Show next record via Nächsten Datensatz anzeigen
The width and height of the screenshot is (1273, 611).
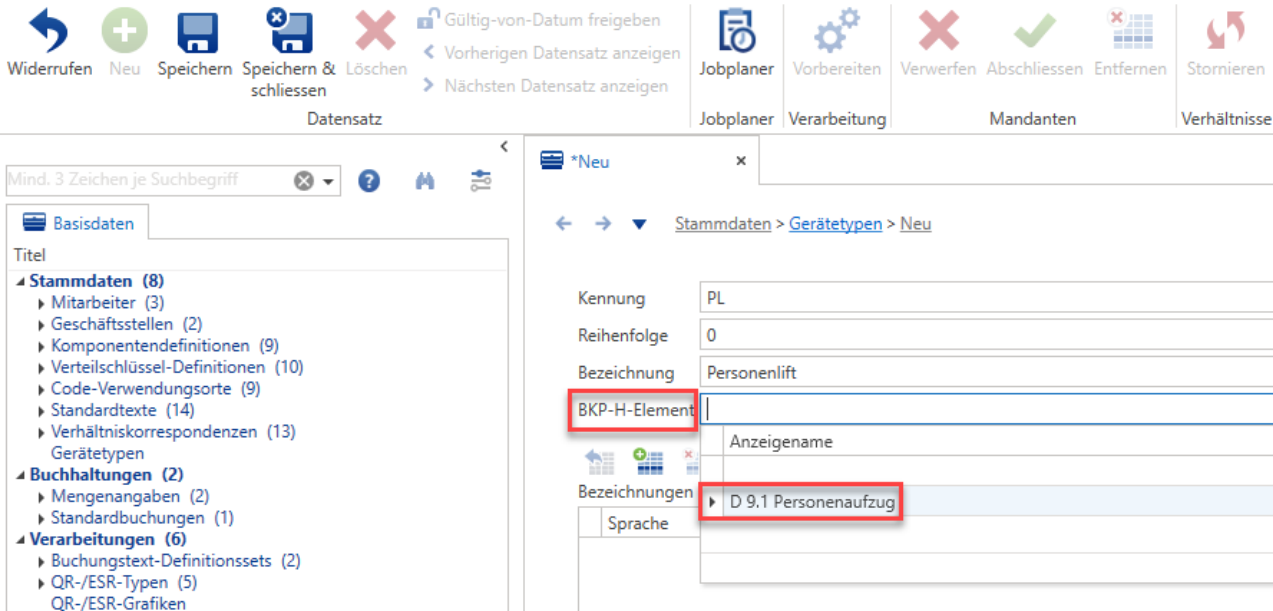click(544, 86)
